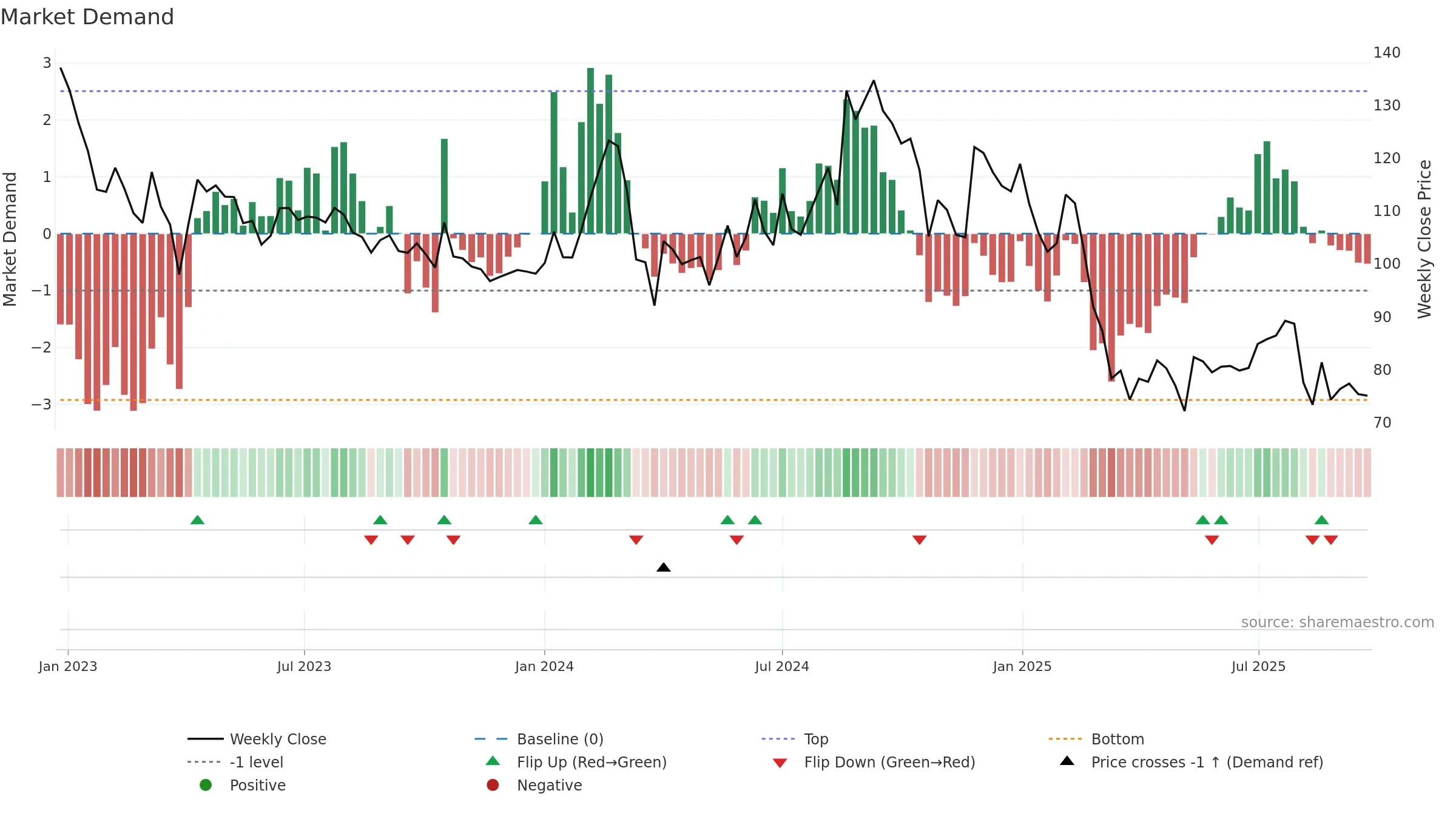Click the '140' right axis tick label

tap(1387, 53)
